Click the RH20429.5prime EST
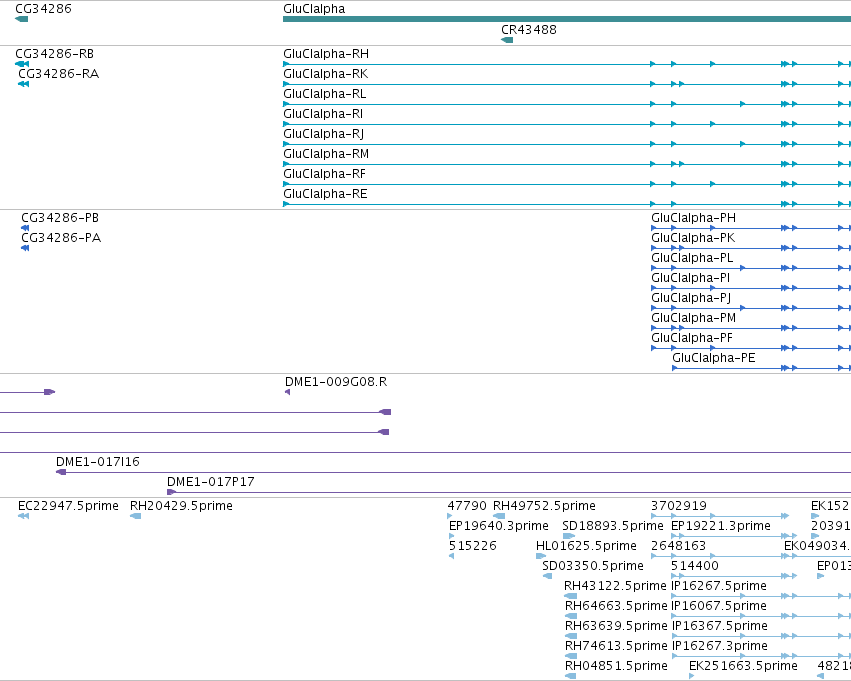Image resolution: width=851 pixels, height=681 pixels. (x=136, y=517)
